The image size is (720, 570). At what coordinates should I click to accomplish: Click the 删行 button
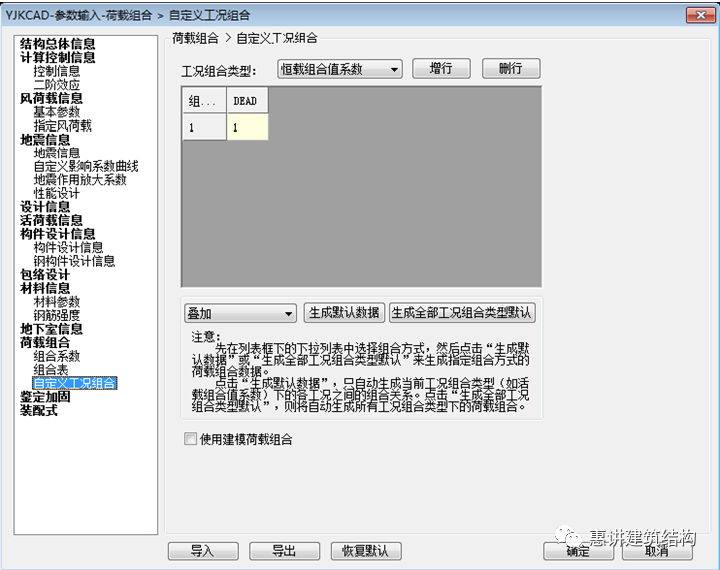pos(511,69)
